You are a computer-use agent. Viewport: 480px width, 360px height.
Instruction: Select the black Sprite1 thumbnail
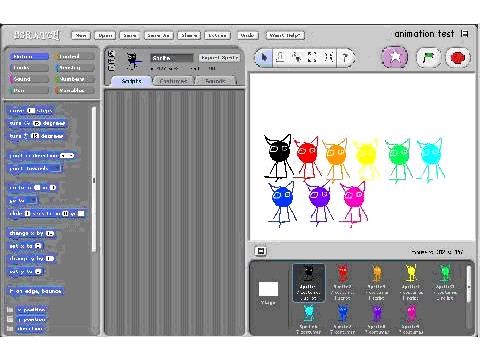(309, 283)
